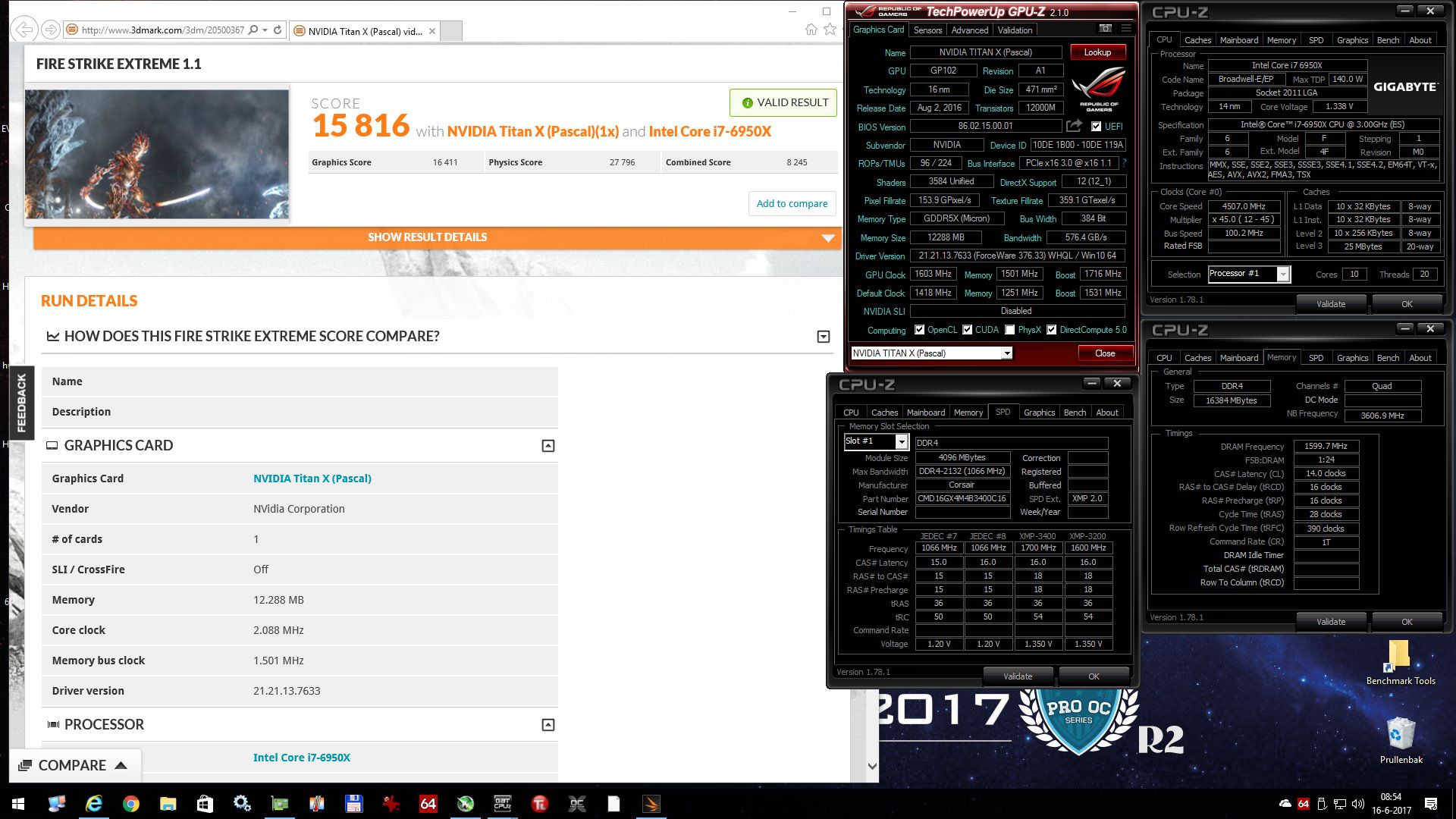Collapse the Graphics Card section
The width and height of the screenshot is (1456, 819).
[x=548, y=446]
